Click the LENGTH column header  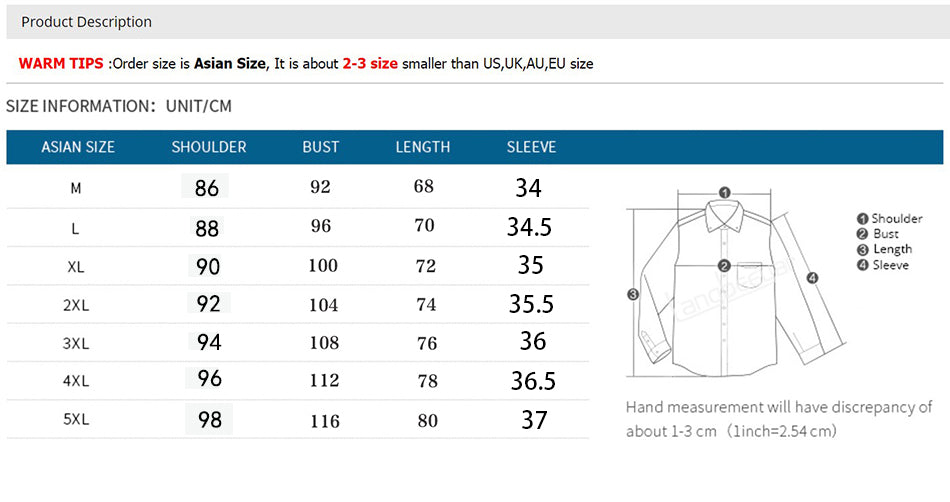pyautogui.click(x=423, y=147)
